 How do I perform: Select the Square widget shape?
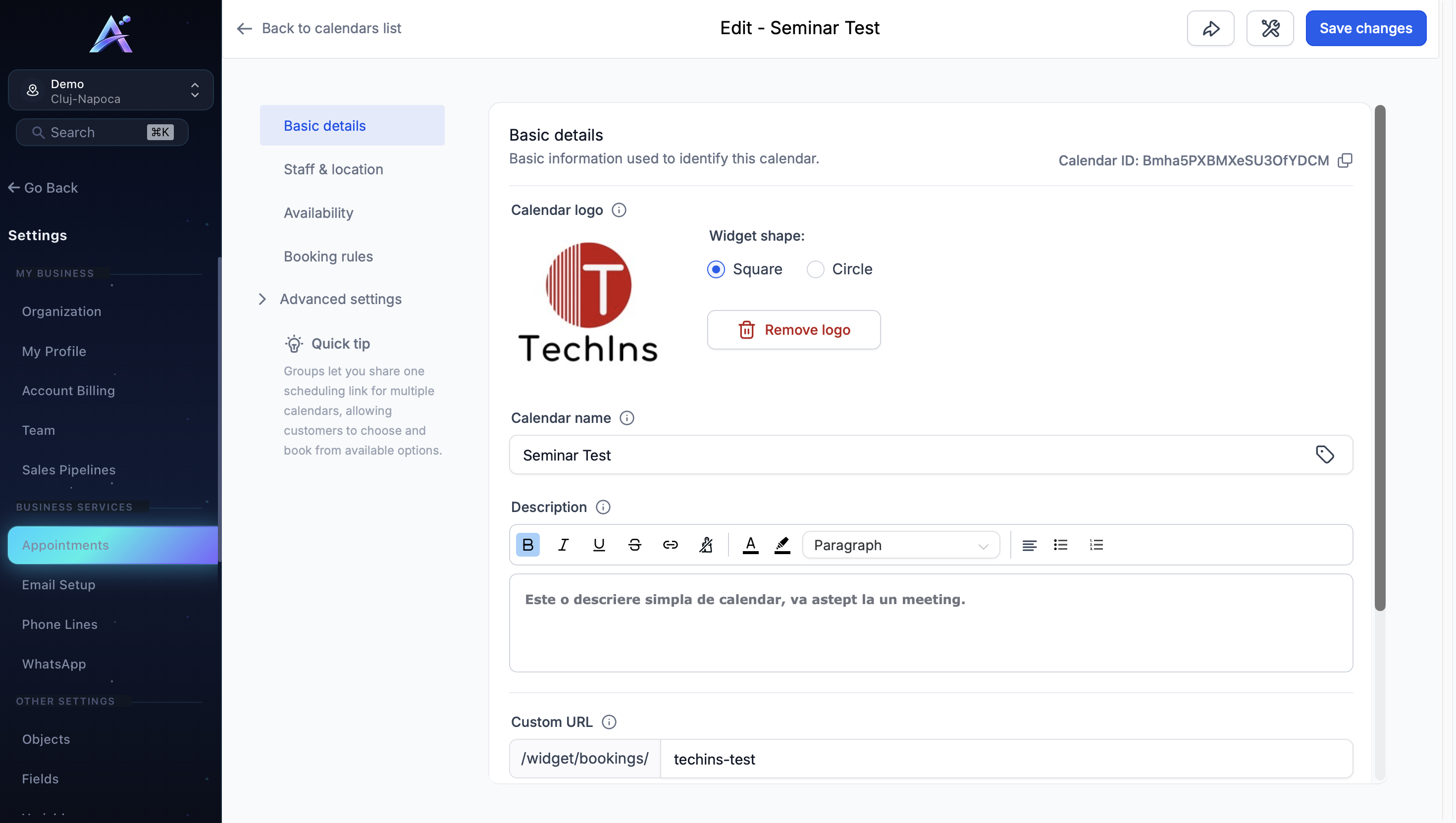[x=716, y=269]
